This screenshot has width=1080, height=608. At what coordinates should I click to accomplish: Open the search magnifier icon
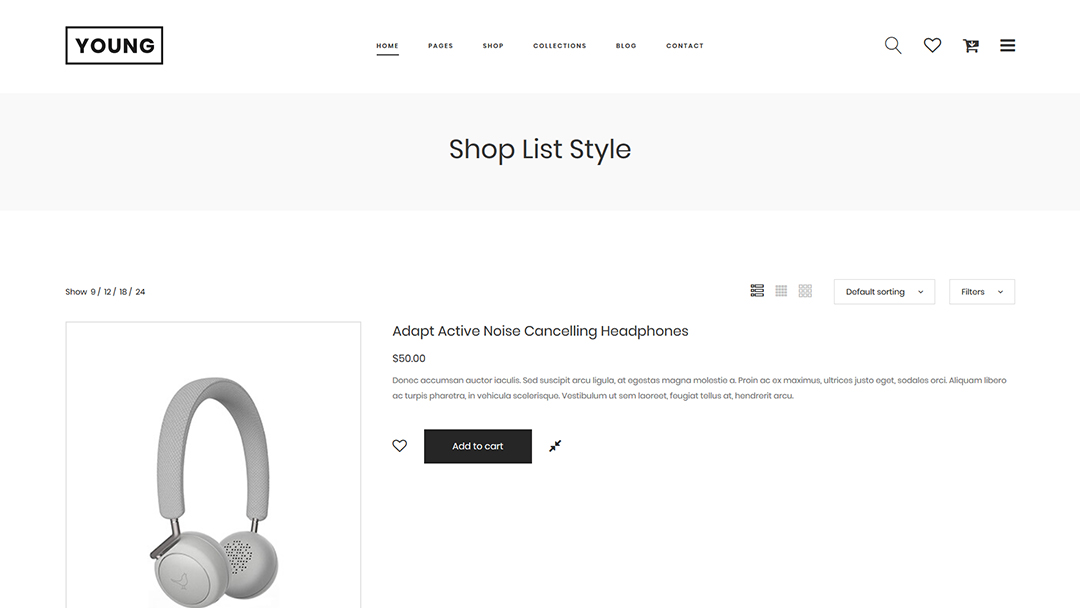pos(893,45)
